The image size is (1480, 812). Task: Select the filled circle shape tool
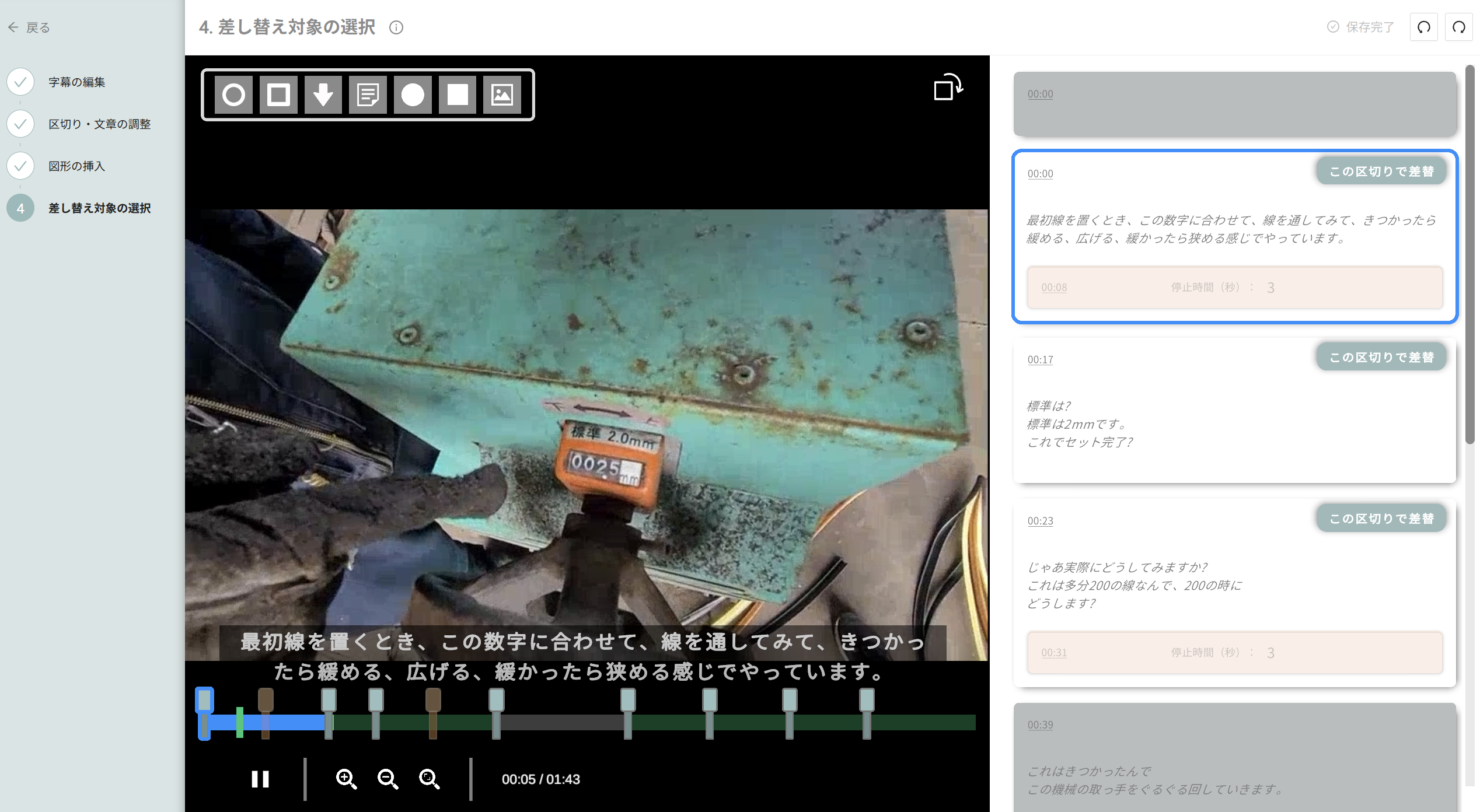click(413, 94)
